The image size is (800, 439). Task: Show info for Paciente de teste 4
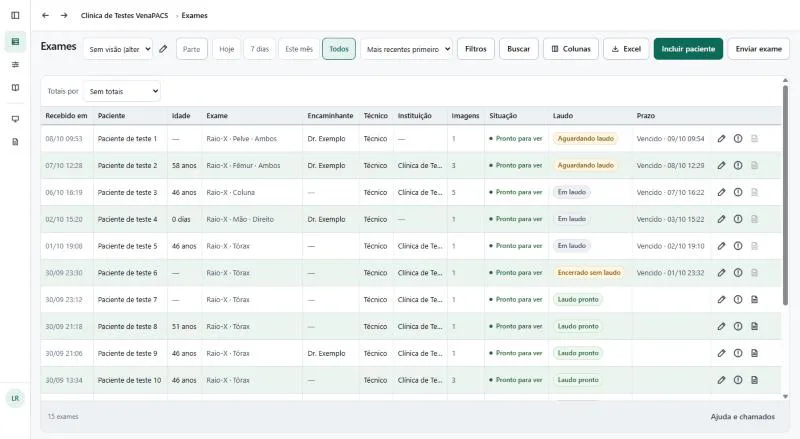(738, 219)
